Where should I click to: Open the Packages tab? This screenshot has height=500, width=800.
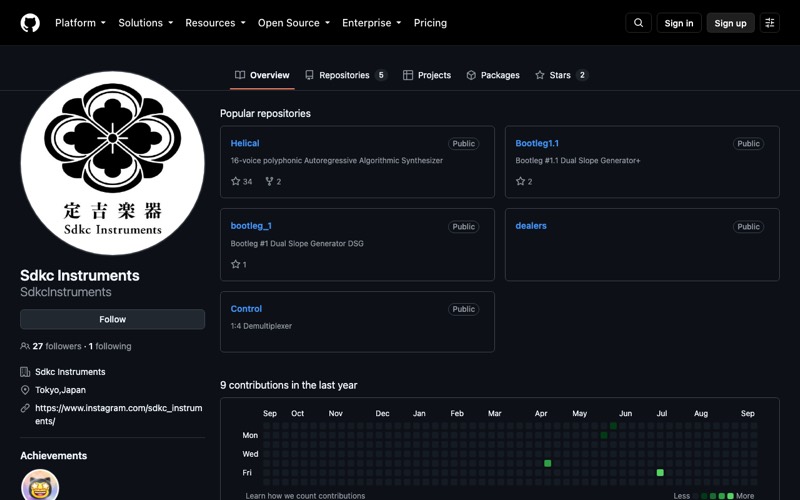click(x=493, y=75)
